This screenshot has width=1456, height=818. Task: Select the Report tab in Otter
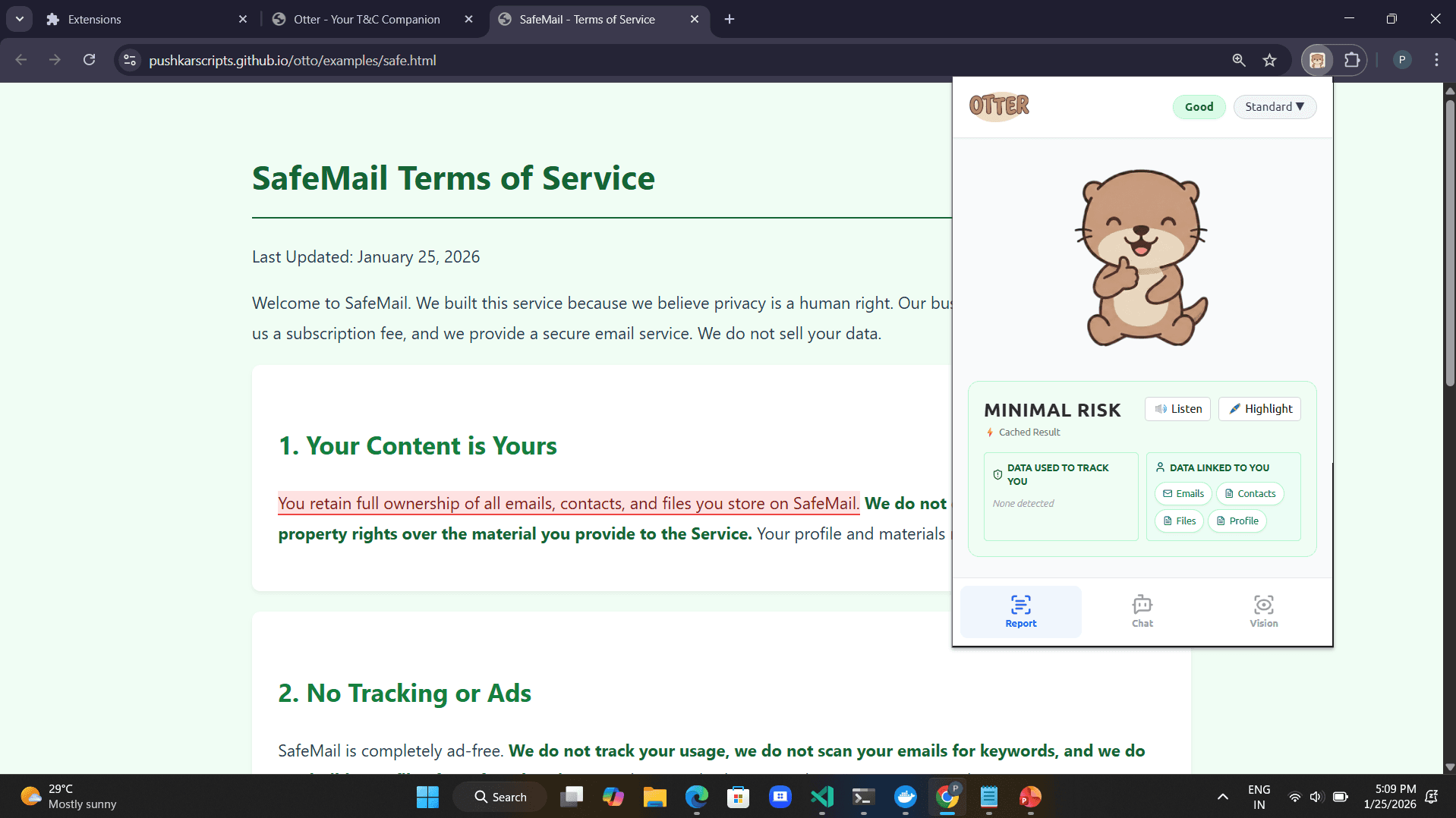[1020, 612]
